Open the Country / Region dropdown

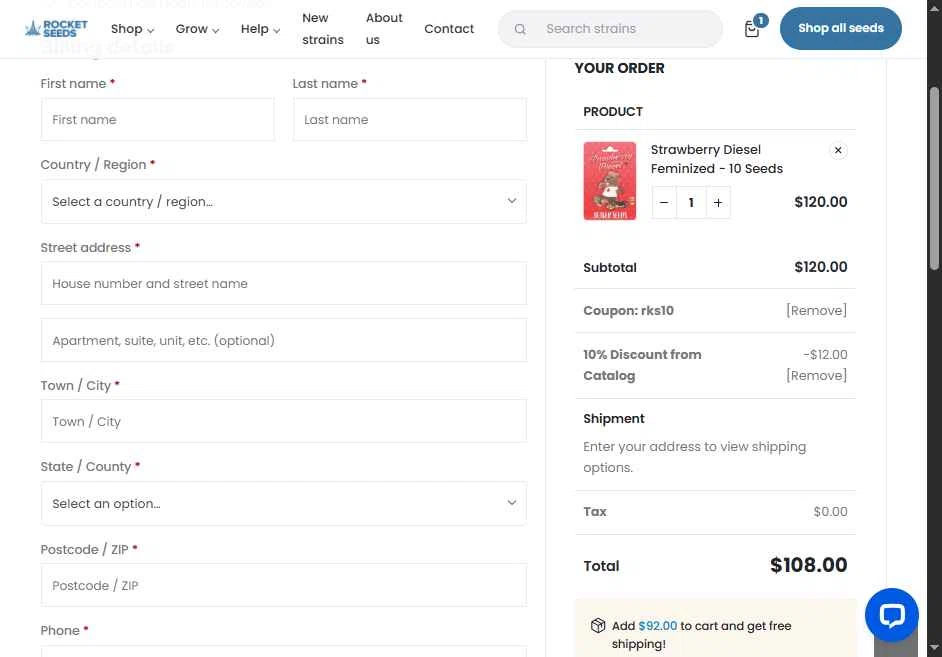pyautogui.click(x=284, y=202)
